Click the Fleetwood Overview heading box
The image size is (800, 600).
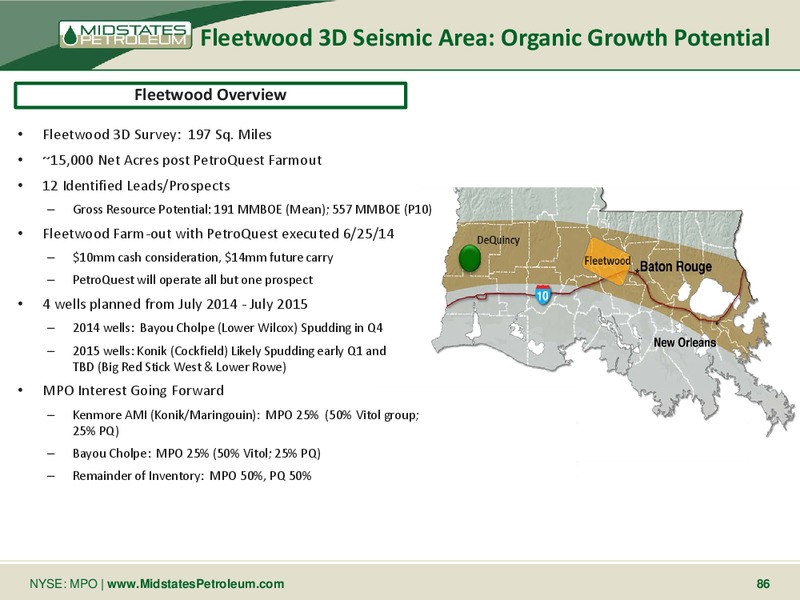[x=210, y=95]
